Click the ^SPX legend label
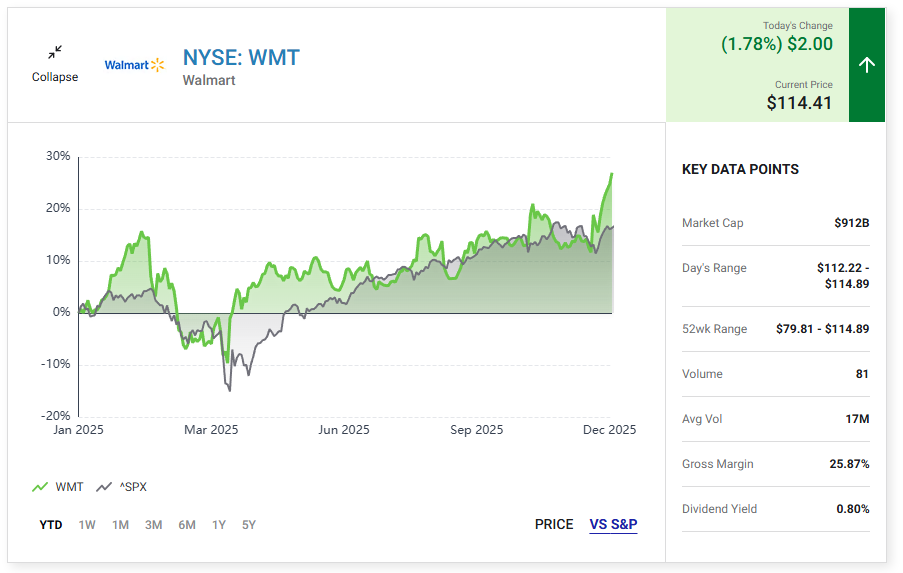The width and height of the screenshot is (903, 573). pos(133,487)
